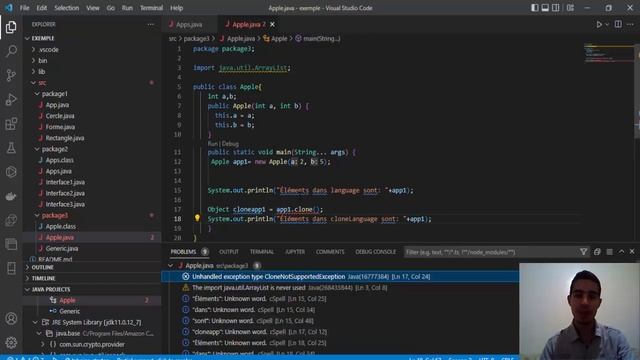
Task: Collapse the EXEMPLE root folder
Action: coord(27,38)
